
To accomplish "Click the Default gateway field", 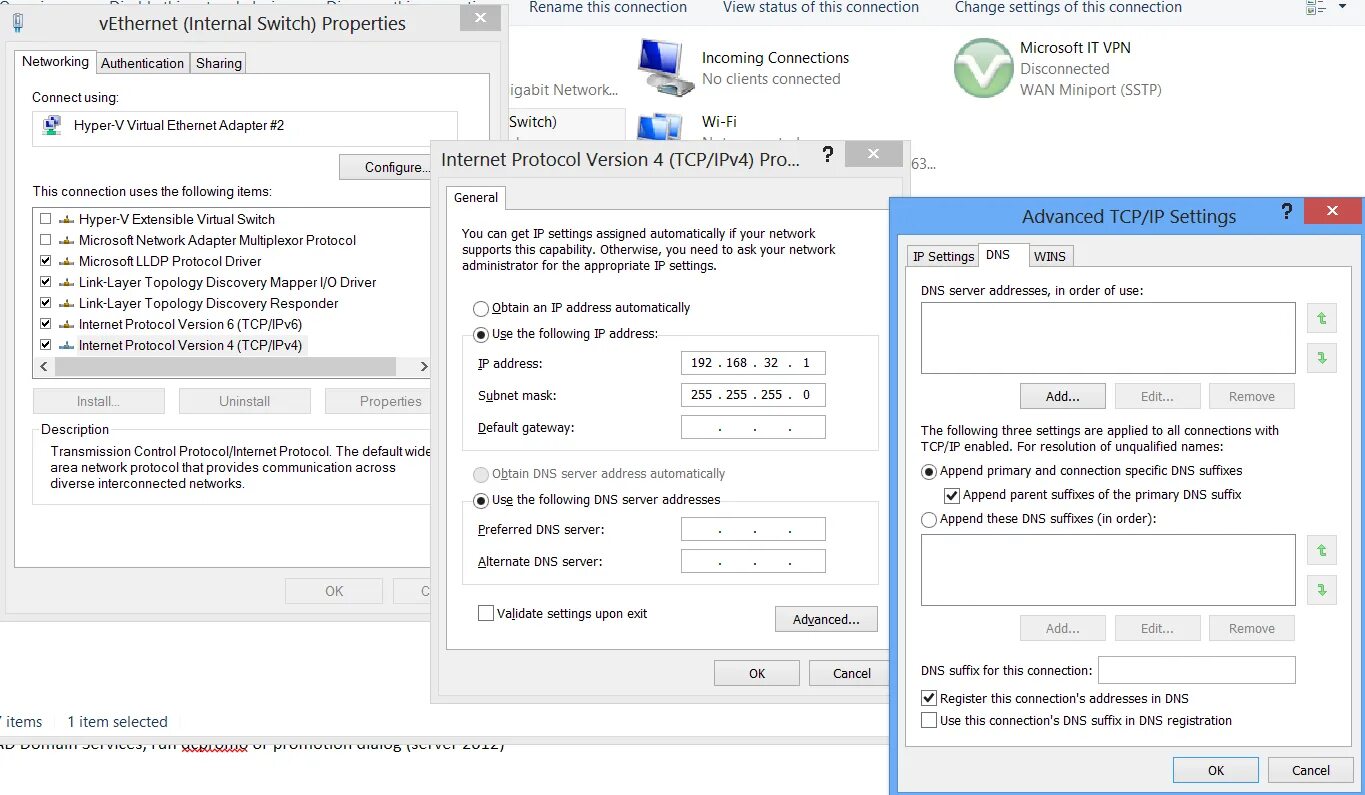I will 753,427.
